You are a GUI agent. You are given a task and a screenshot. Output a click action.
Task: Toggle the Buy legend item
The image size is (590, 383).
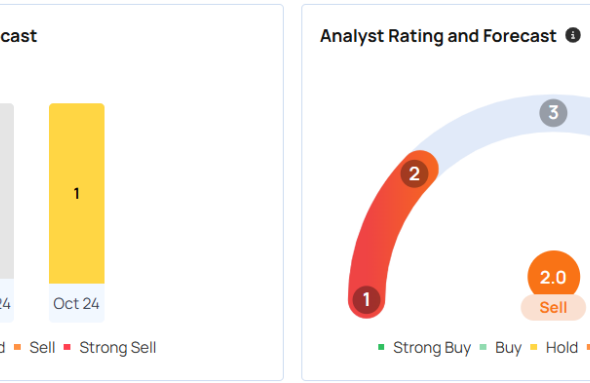pyautogui.click(x=501, y=348)
